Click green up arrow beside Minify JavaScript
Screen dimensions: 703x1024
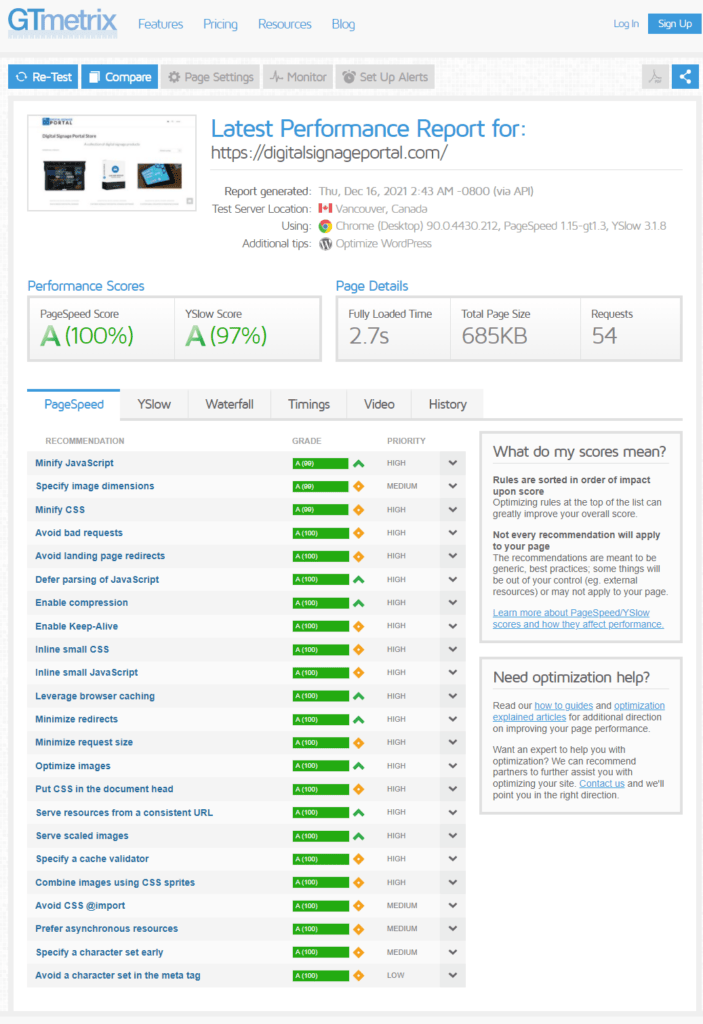[358, 463]
